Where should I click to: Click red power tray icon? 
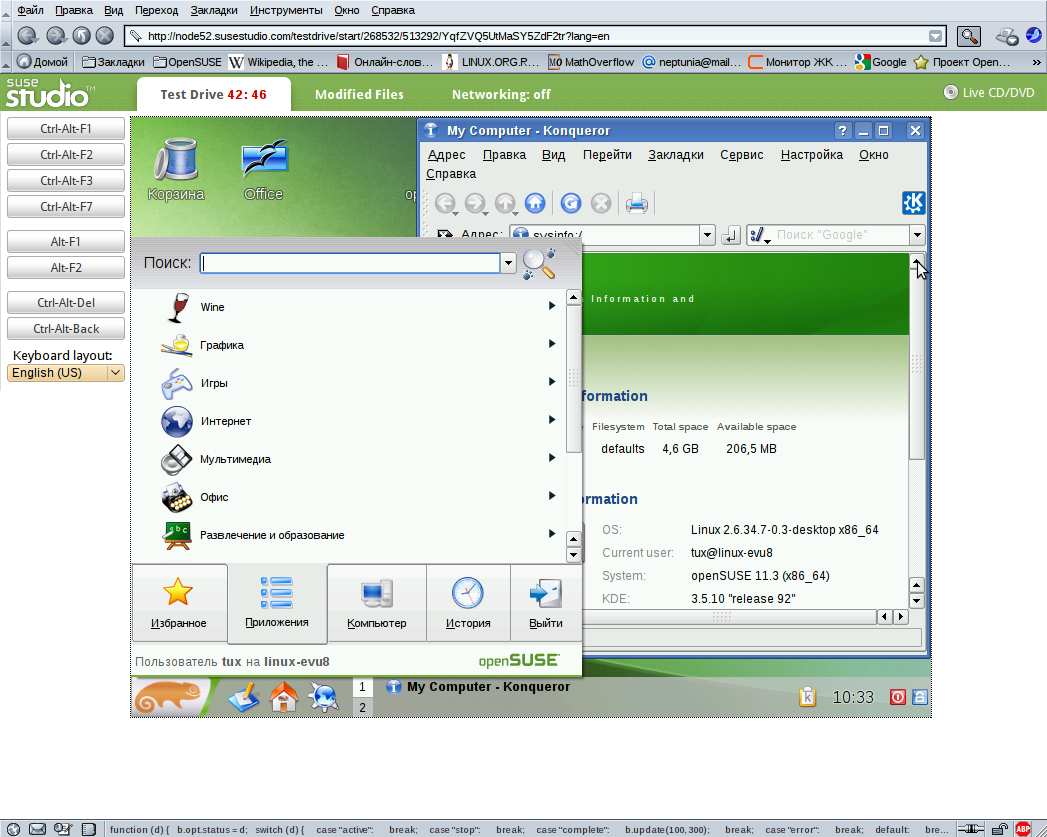[897, 697]
